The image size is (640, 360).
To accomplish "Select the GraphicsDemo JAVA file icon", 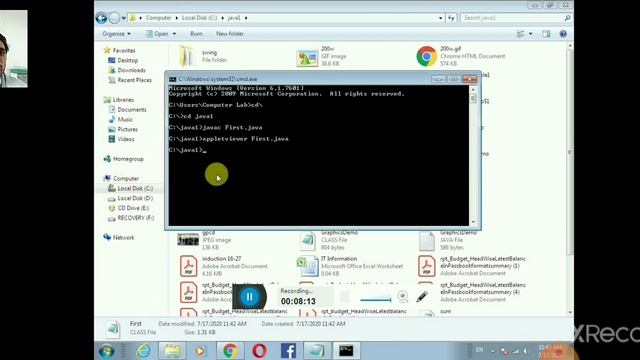I will coord(427,241).
